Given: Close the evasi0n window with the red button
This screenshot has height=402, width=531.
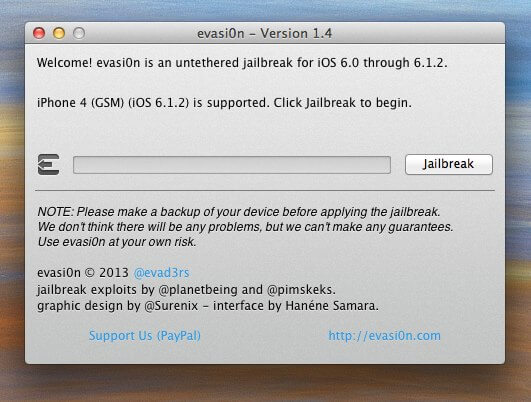Looking at the screenshot, I should pos(39,33).
